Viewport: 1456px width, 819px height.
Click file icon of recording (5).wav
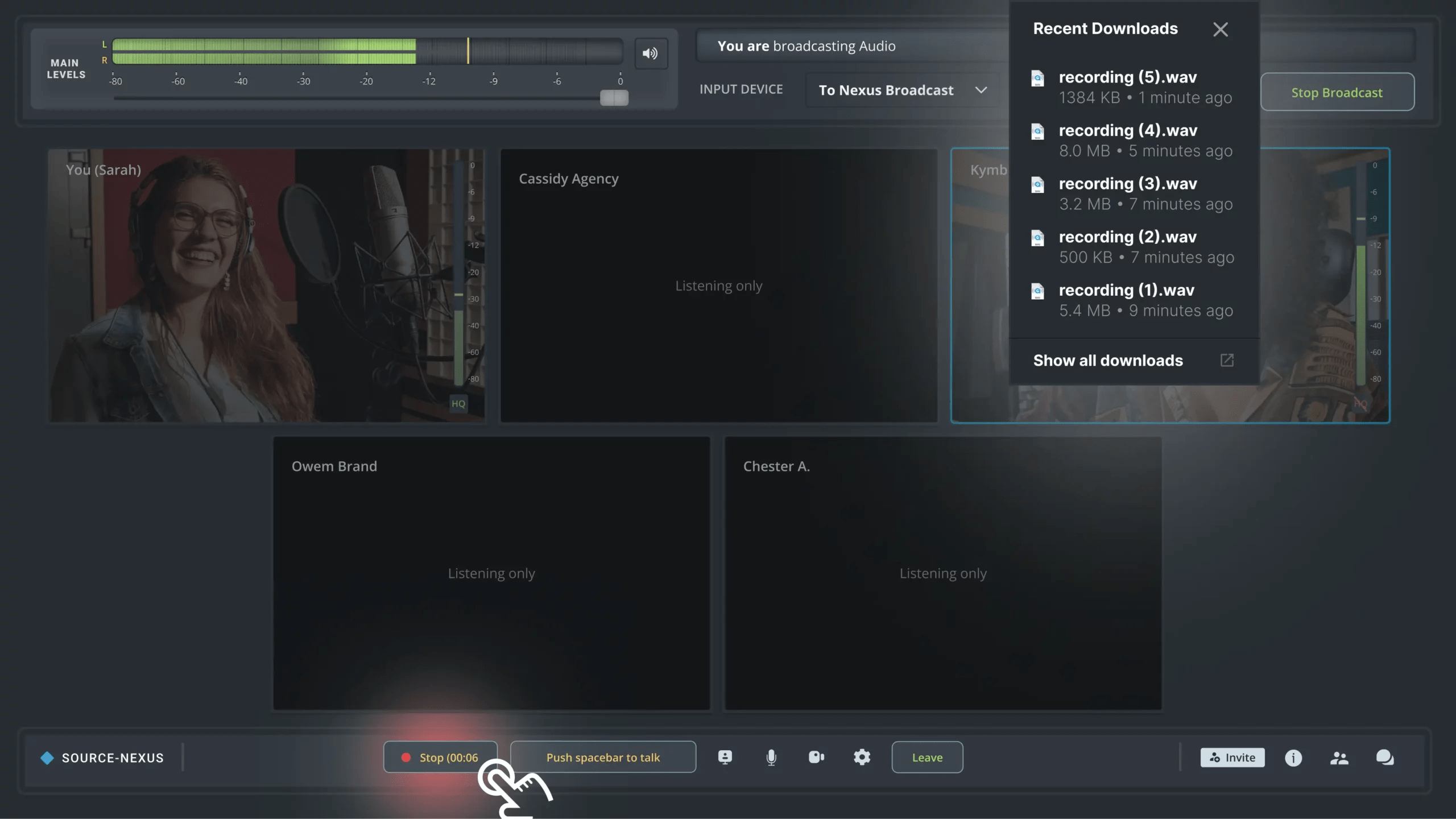(1038, 78)
